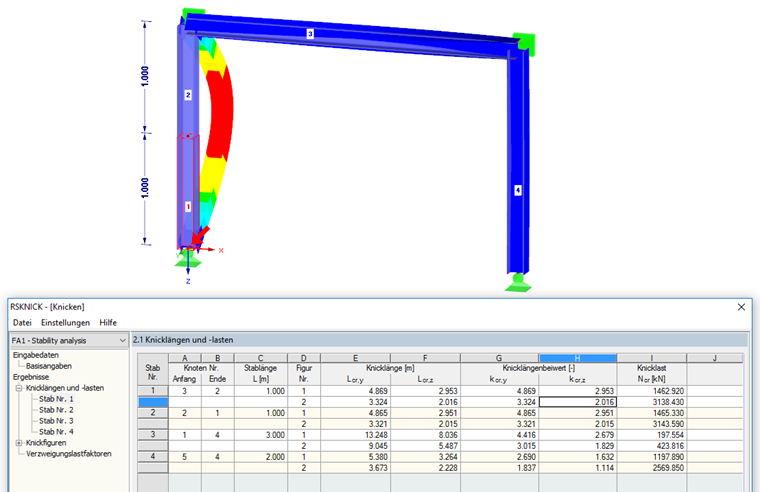This screenshot has width=760, height=492.
Task: Select column header A
Action: click(x=185, y=358)
